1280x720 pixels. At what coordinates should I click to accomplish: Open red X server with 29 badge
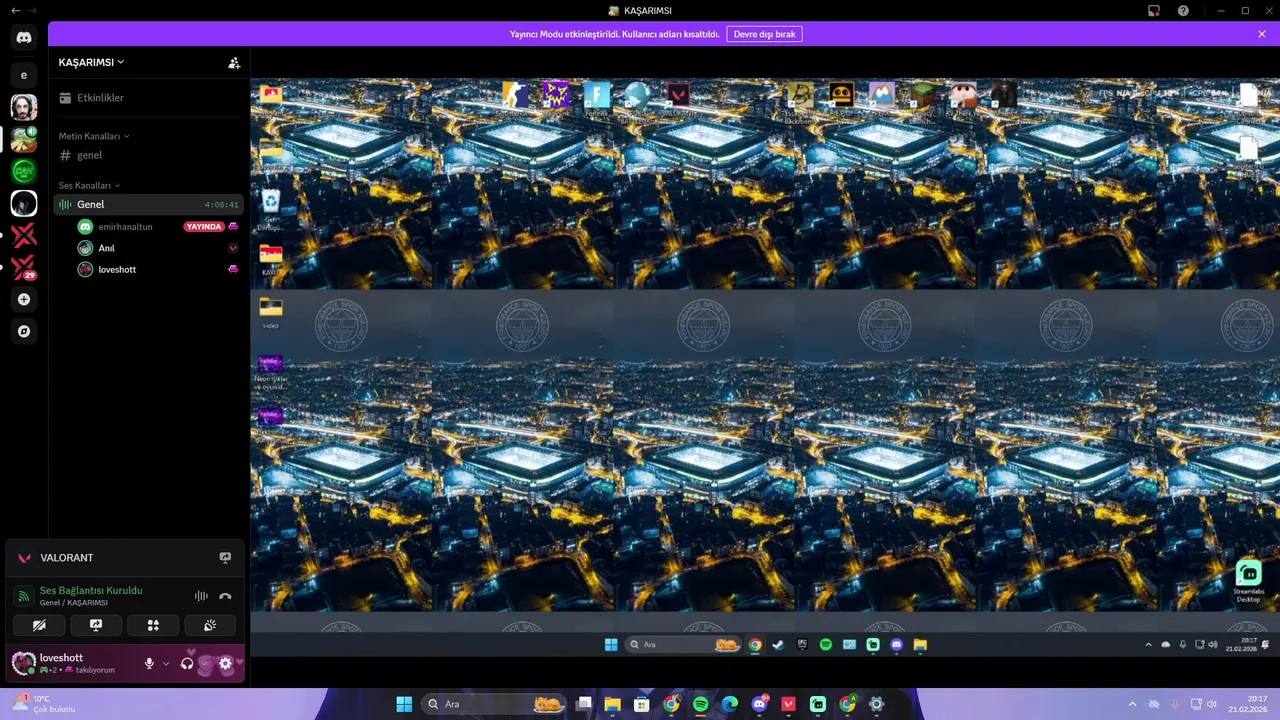click(x=24, y=267)
